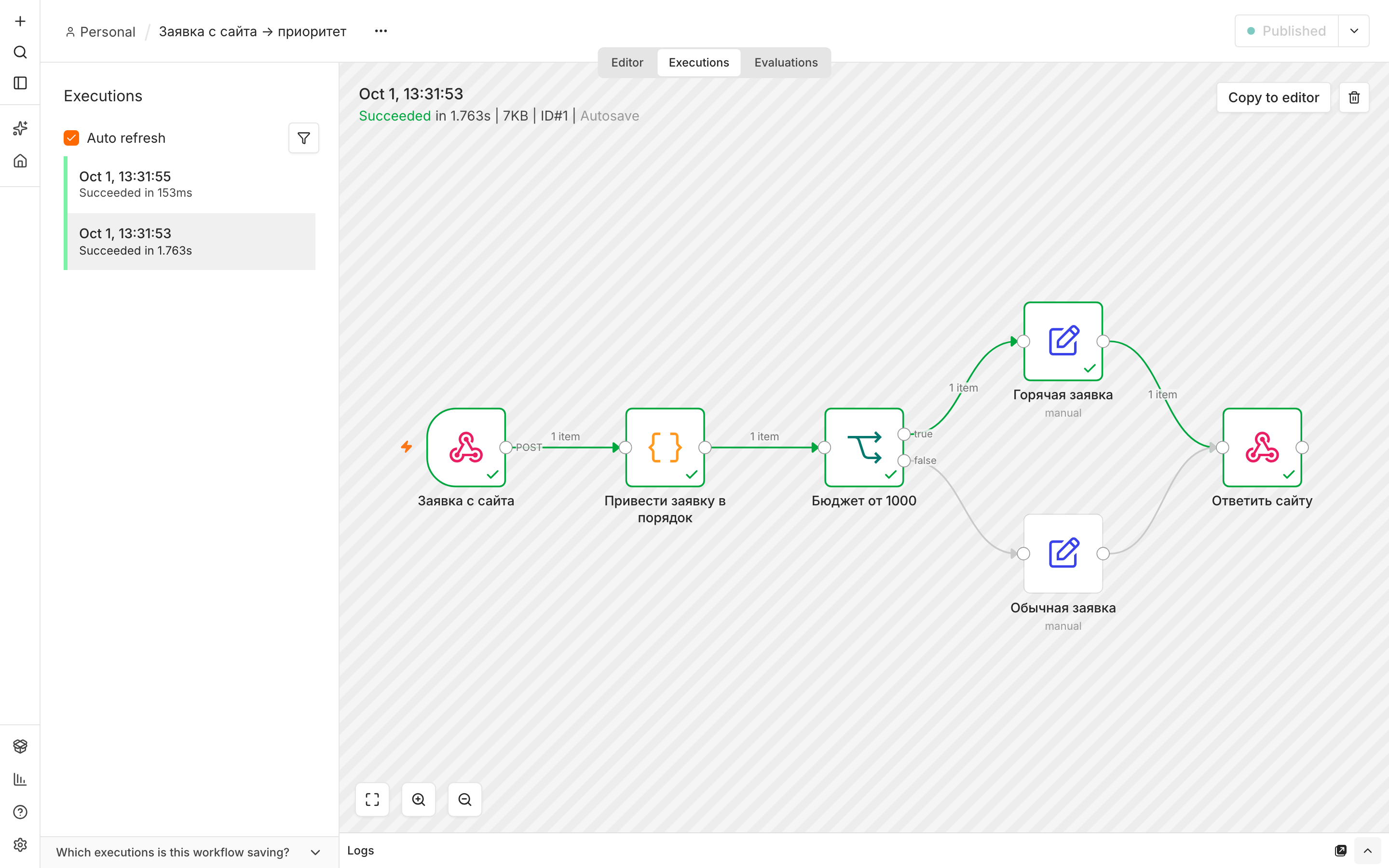
Task: Open the workflow three-dots menu
Action: coord(381,31)
